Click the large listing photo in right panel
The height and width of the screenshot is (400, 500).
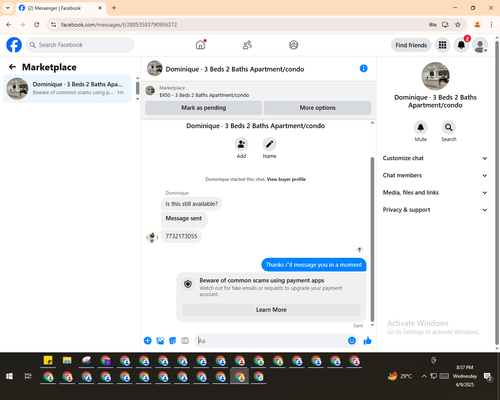pos(435,76)
